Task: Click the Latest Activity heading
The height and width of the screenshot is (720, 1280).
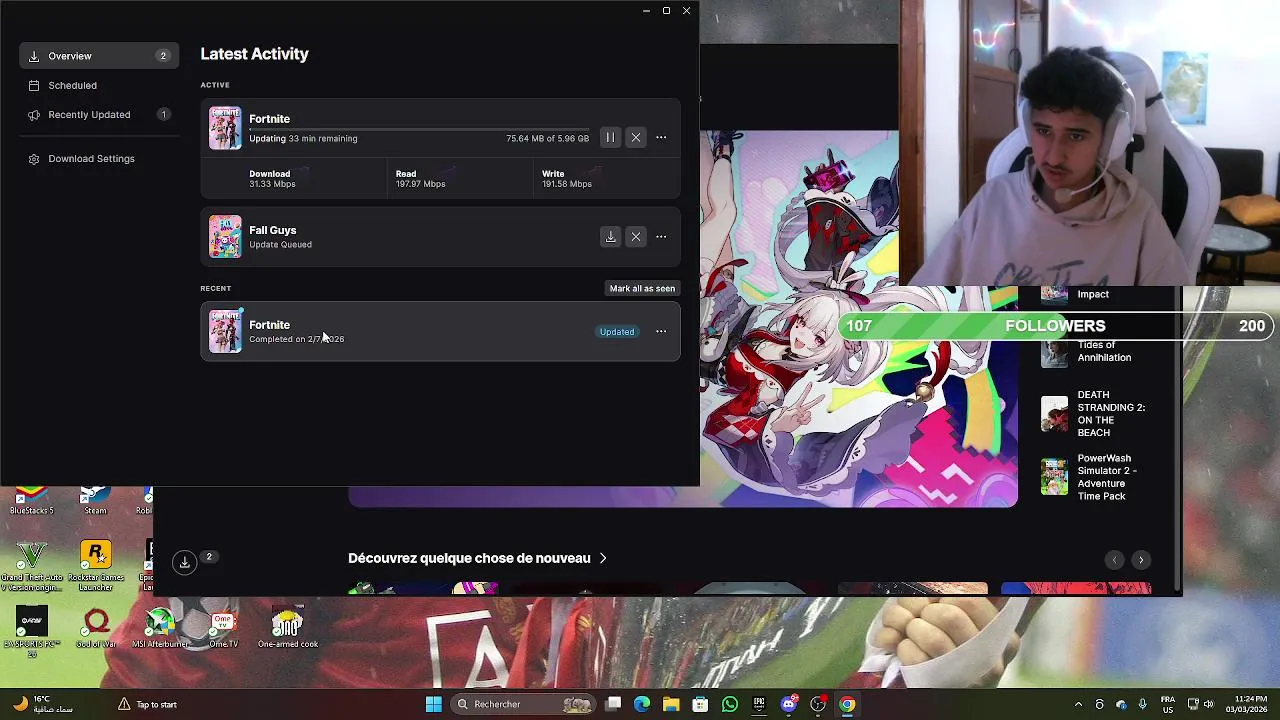Action: pyautogui.click(x=254, y=54)
